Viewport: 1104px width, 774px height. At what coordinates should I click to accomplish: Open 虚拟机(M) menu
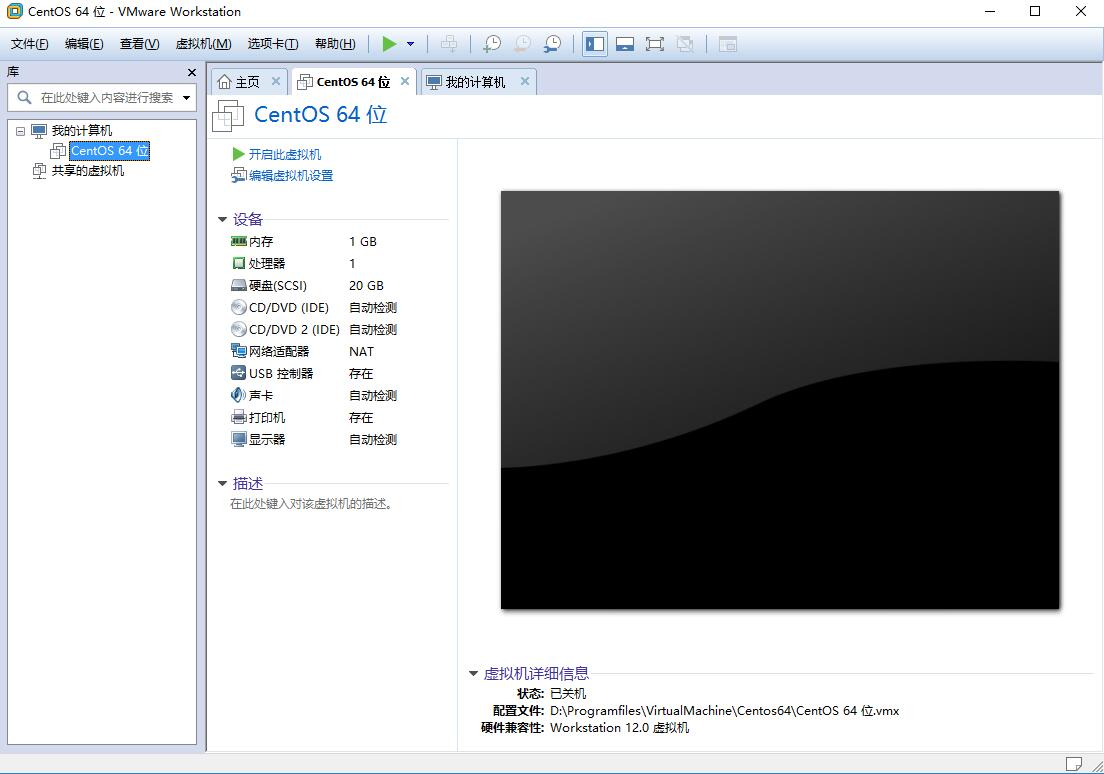click(203, 44)
